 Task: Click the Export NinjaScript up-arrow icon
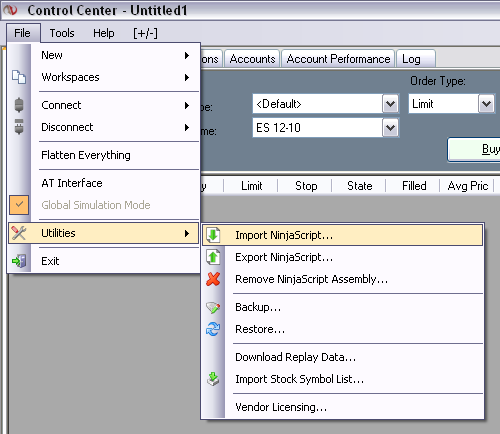pos(213,257)
